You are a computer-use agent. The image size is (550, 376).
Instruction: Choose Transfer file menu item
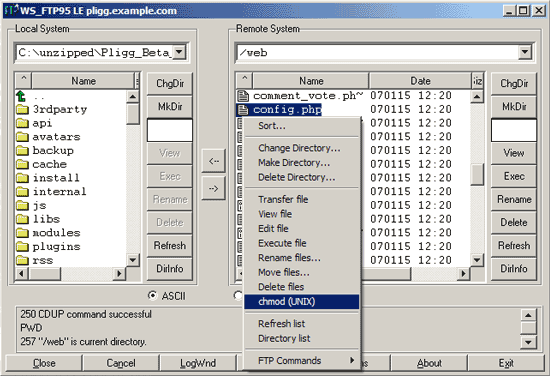302,199
